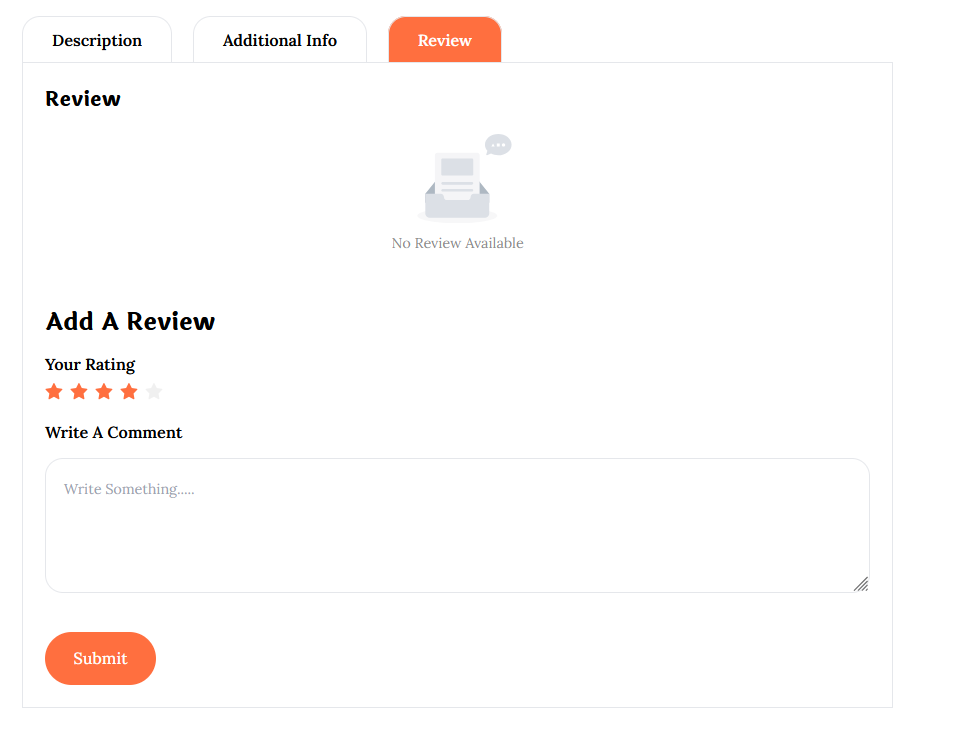
Task: Click the empty inbox tray illustration
Action: point(457,204)
